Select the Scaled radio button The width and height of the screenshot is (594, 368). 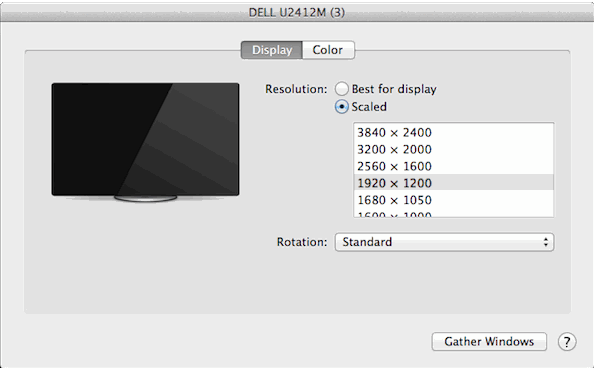pyautogui.click(x=341, y=107)
